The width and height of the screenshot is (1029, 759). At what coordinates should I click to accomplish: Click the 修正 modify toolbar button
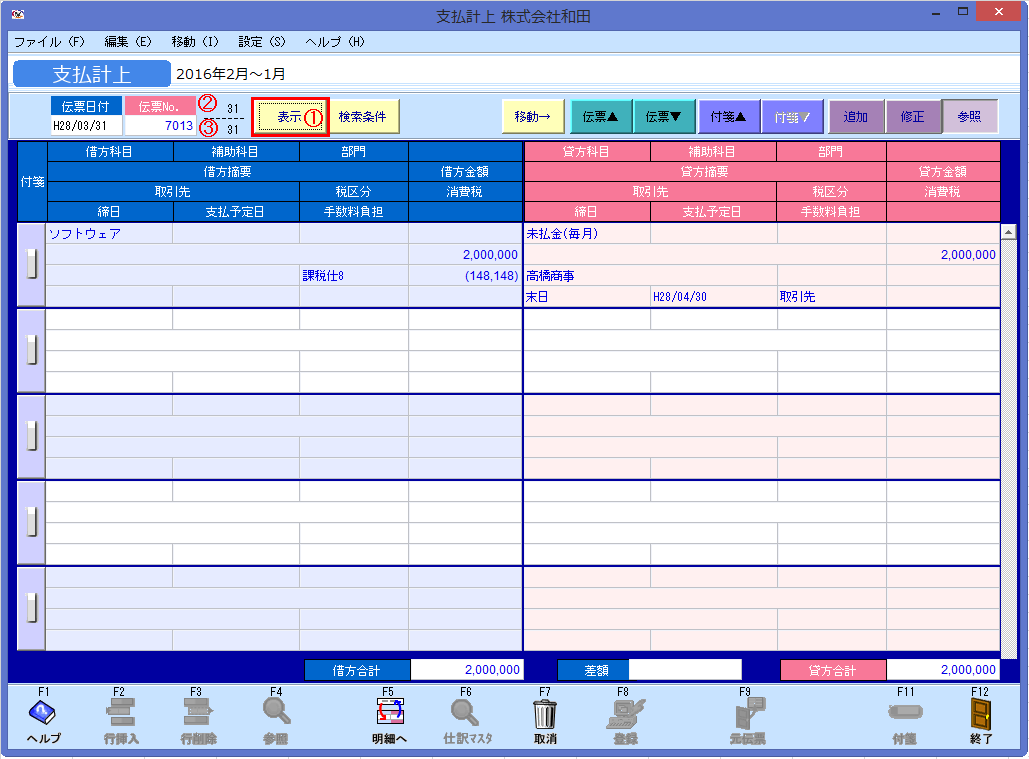913,116
